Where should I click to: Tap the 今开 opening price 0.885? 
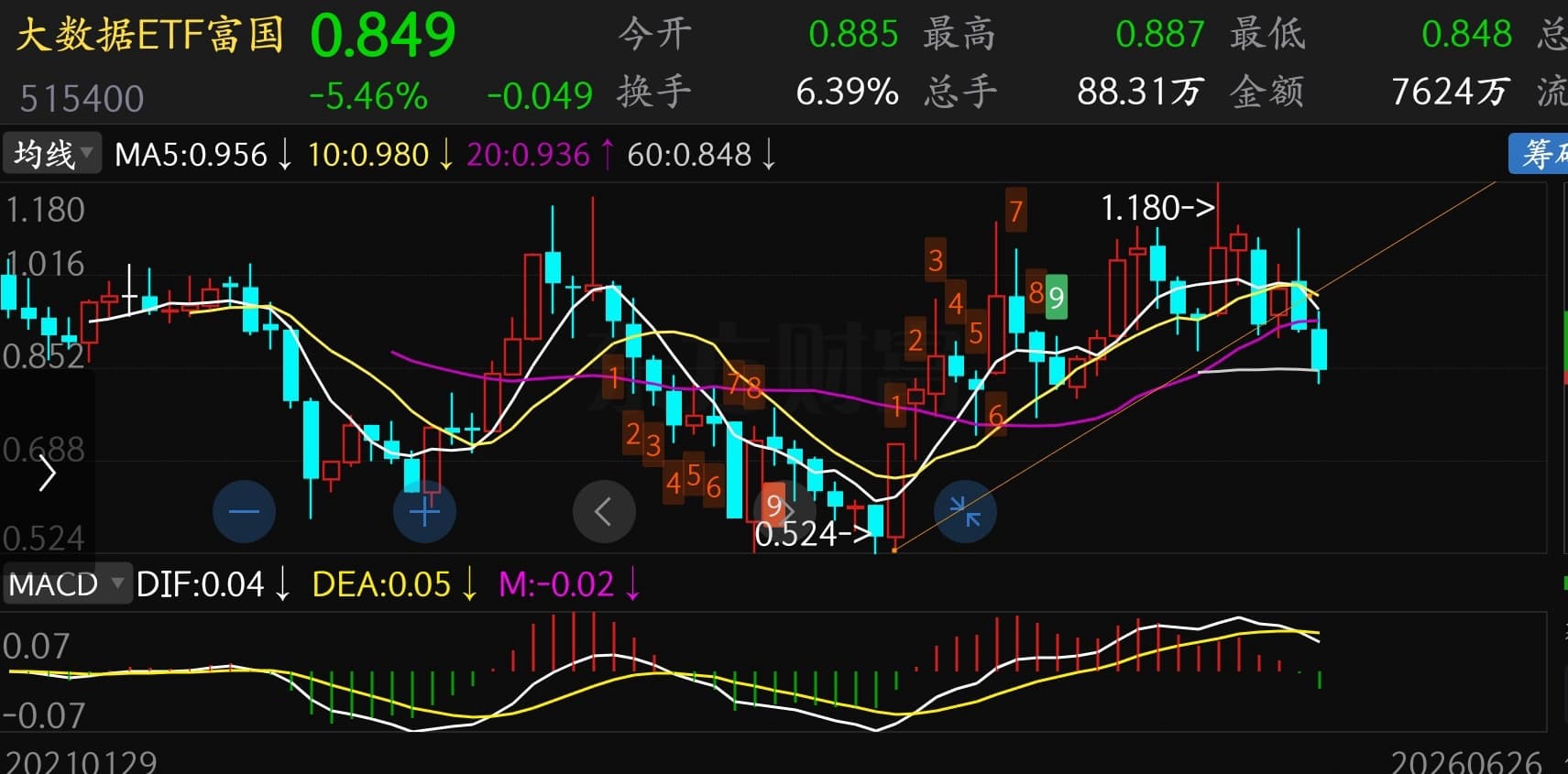pos(853,35)
